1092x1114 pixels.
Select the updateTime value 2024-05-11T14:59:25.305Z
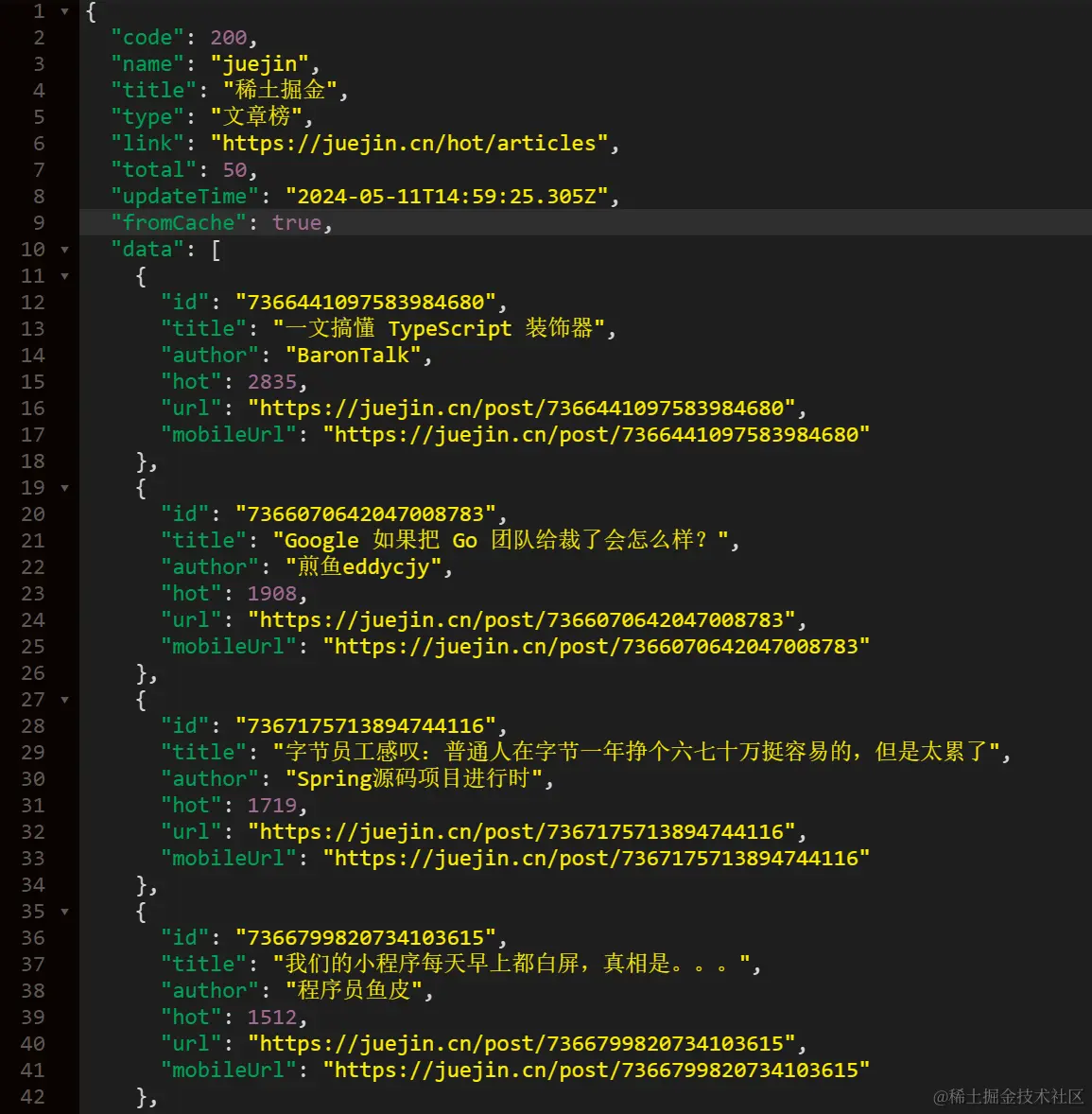pos(447,196)
